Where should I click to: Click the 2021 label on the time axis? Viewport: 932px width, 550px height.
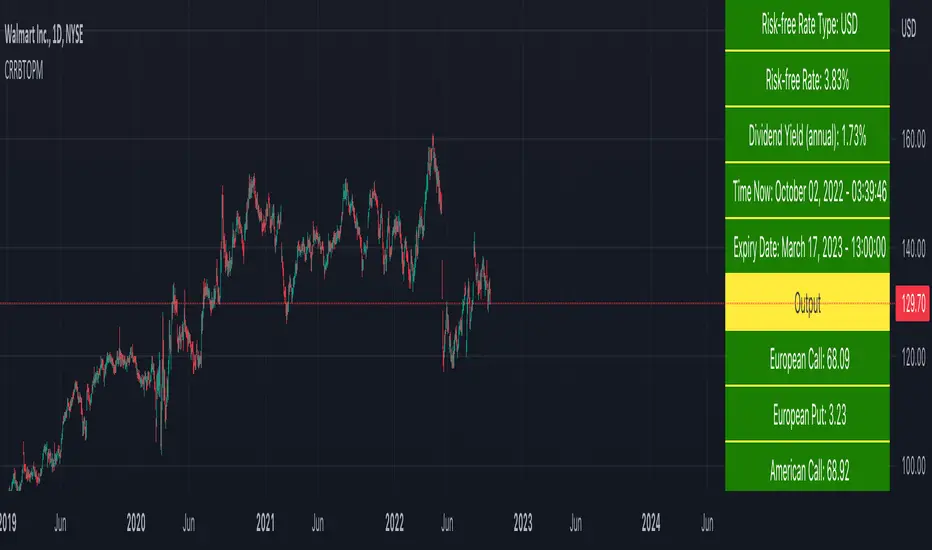click(265, 523)
